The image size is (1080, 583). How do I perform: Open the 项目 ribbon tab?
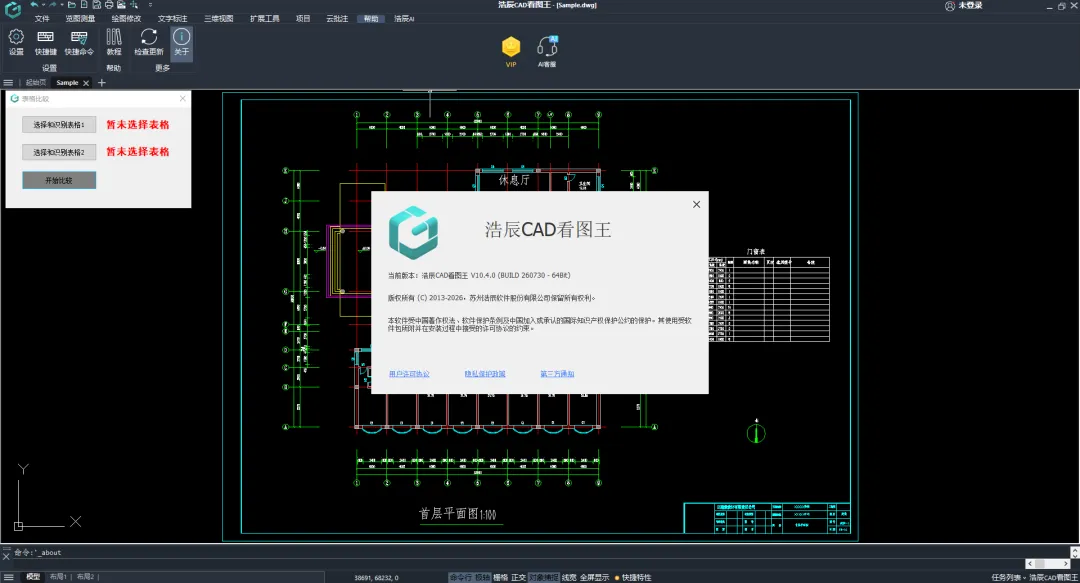[303, 19]
